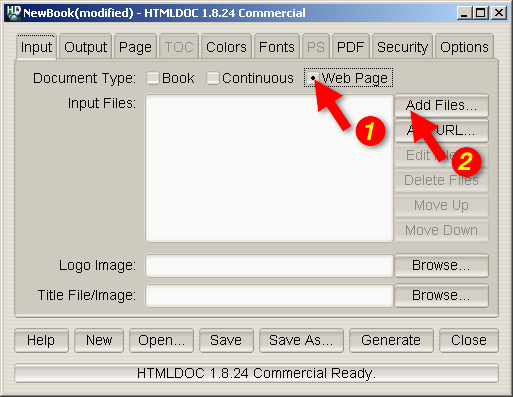Click the Add Files button
The height and width of the screenshot is (397, 513).
click(441, 105)
